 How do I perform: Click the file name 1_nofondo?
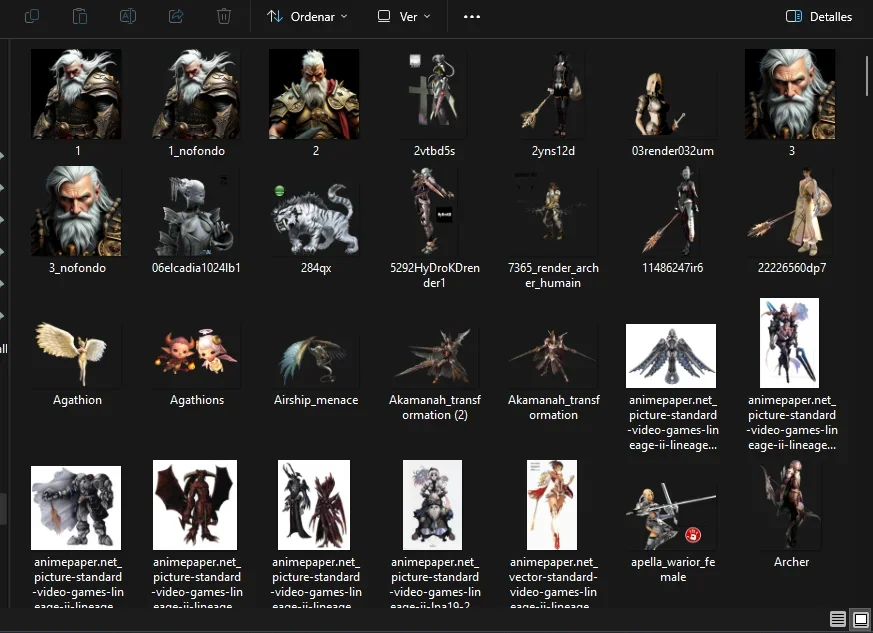pos(197,151)
